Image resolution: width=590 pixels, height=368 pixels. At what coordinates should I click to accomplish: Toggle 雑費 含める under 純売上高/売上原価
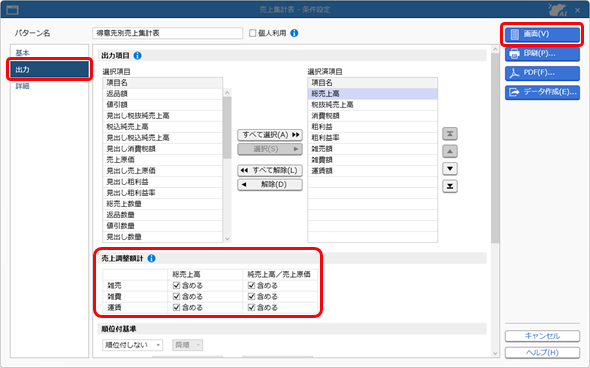coord(251,297)
